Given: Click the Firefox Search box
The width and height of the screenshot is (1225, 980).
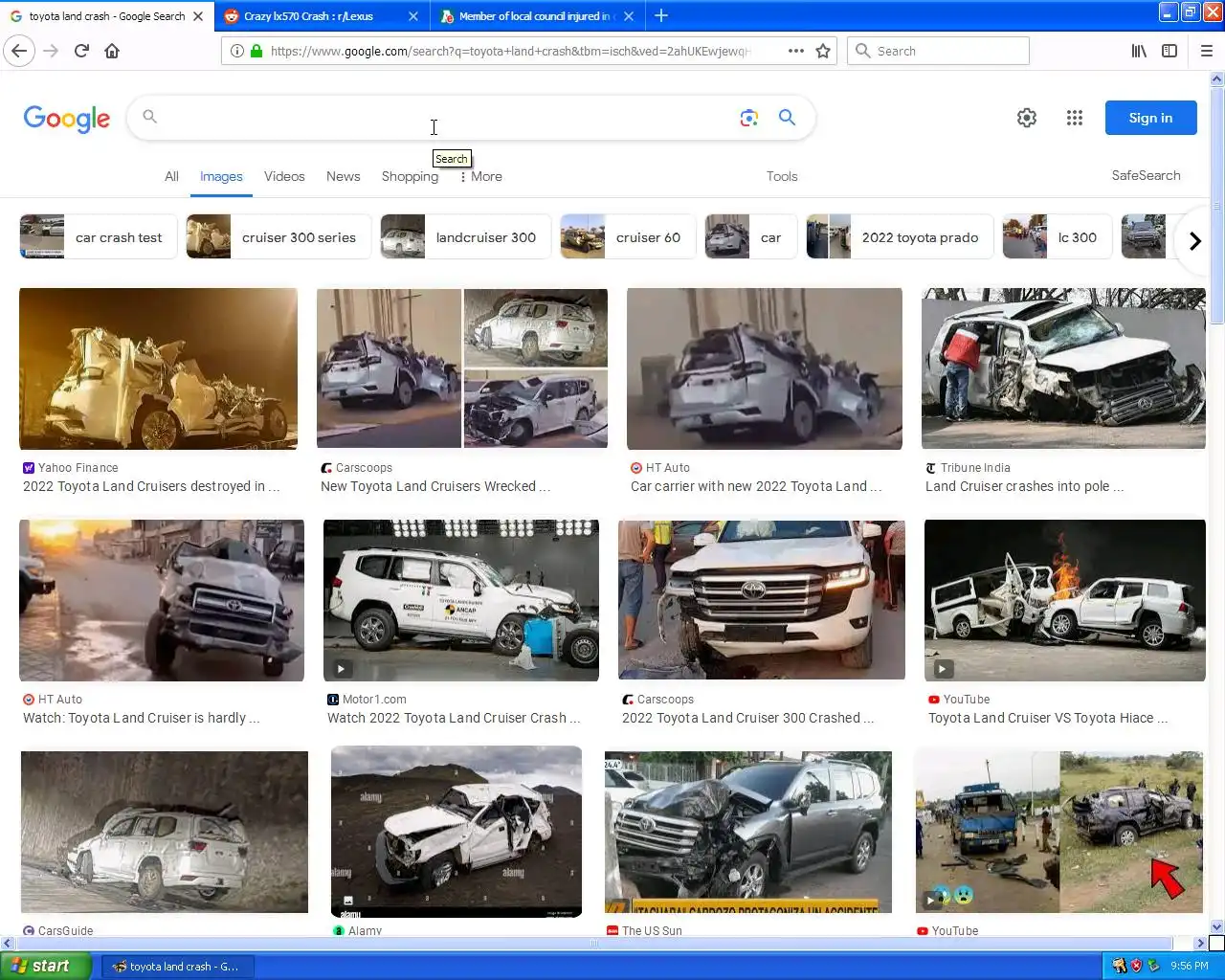Looking at the screenshot, I should coord(938,51).
